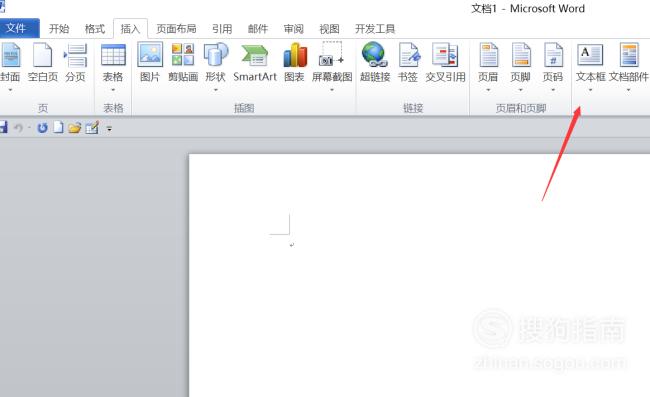Switch to the Format (格式) tab

click(x=95, y=29)
